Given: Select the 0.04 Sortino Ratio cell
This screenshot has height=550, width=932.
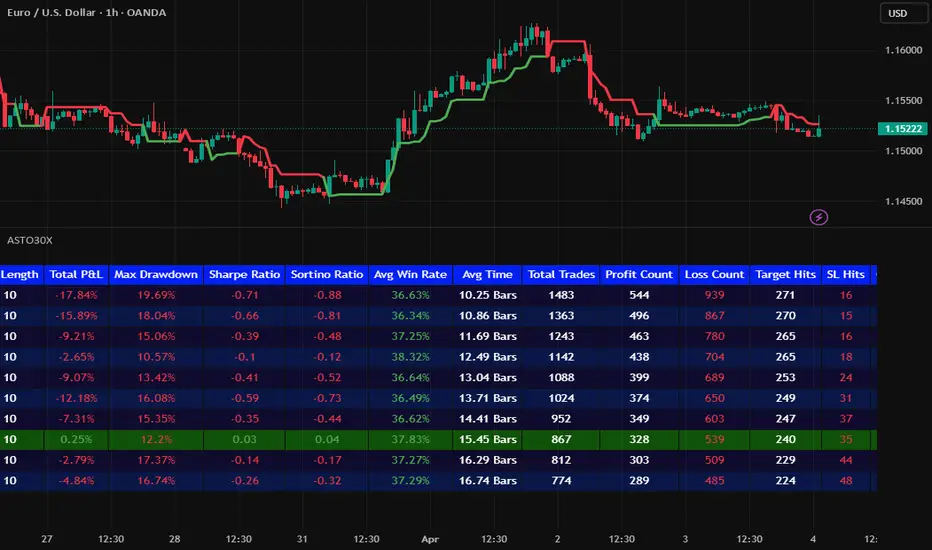Looking at the screenshot, I should click(327, 439).
